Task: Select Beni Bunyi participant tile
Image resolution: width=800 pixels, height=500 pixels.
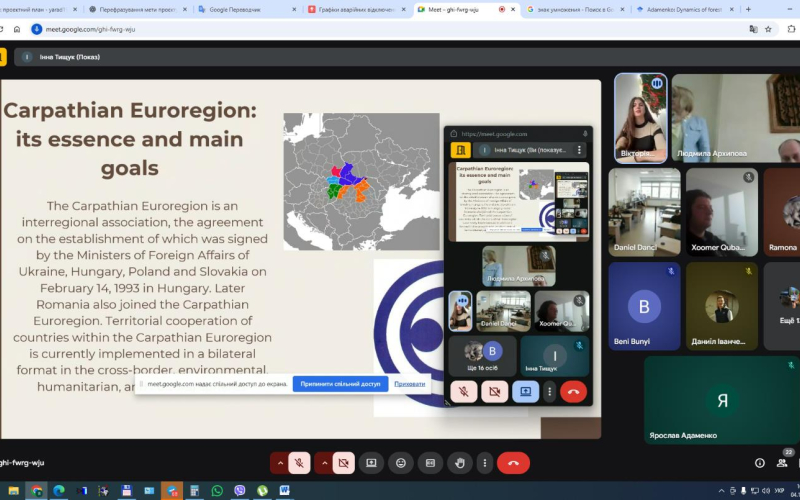Action: (643, 308)
